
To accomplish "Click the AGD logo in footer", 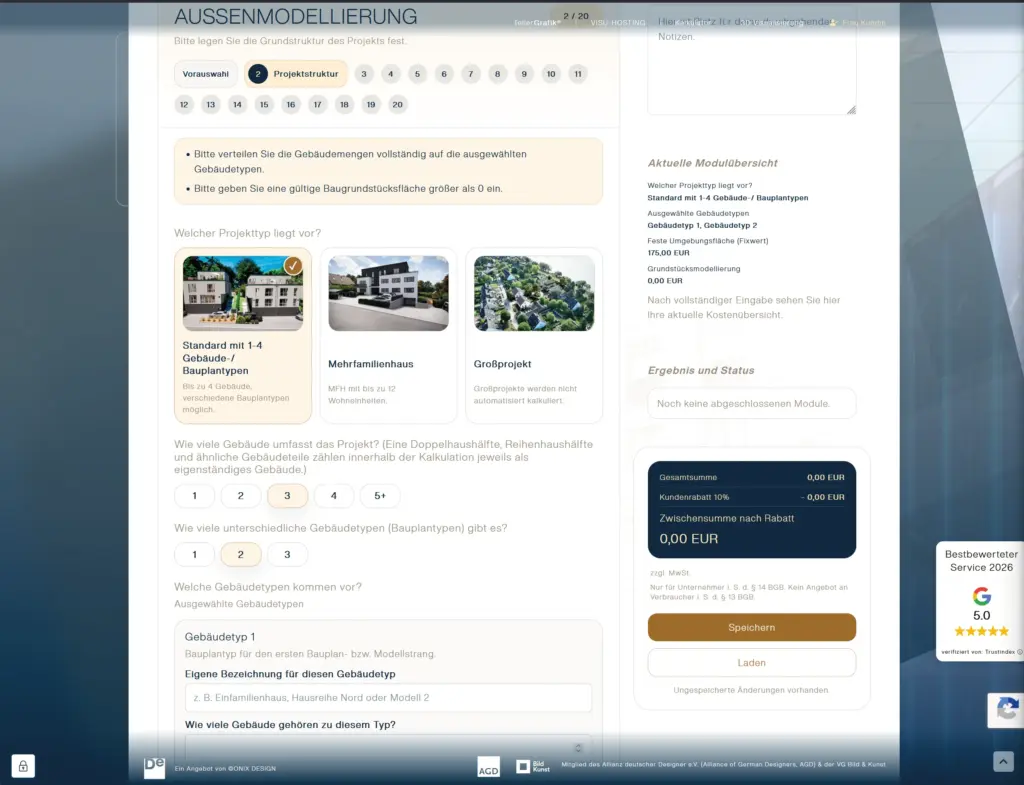I will [488, 767].
